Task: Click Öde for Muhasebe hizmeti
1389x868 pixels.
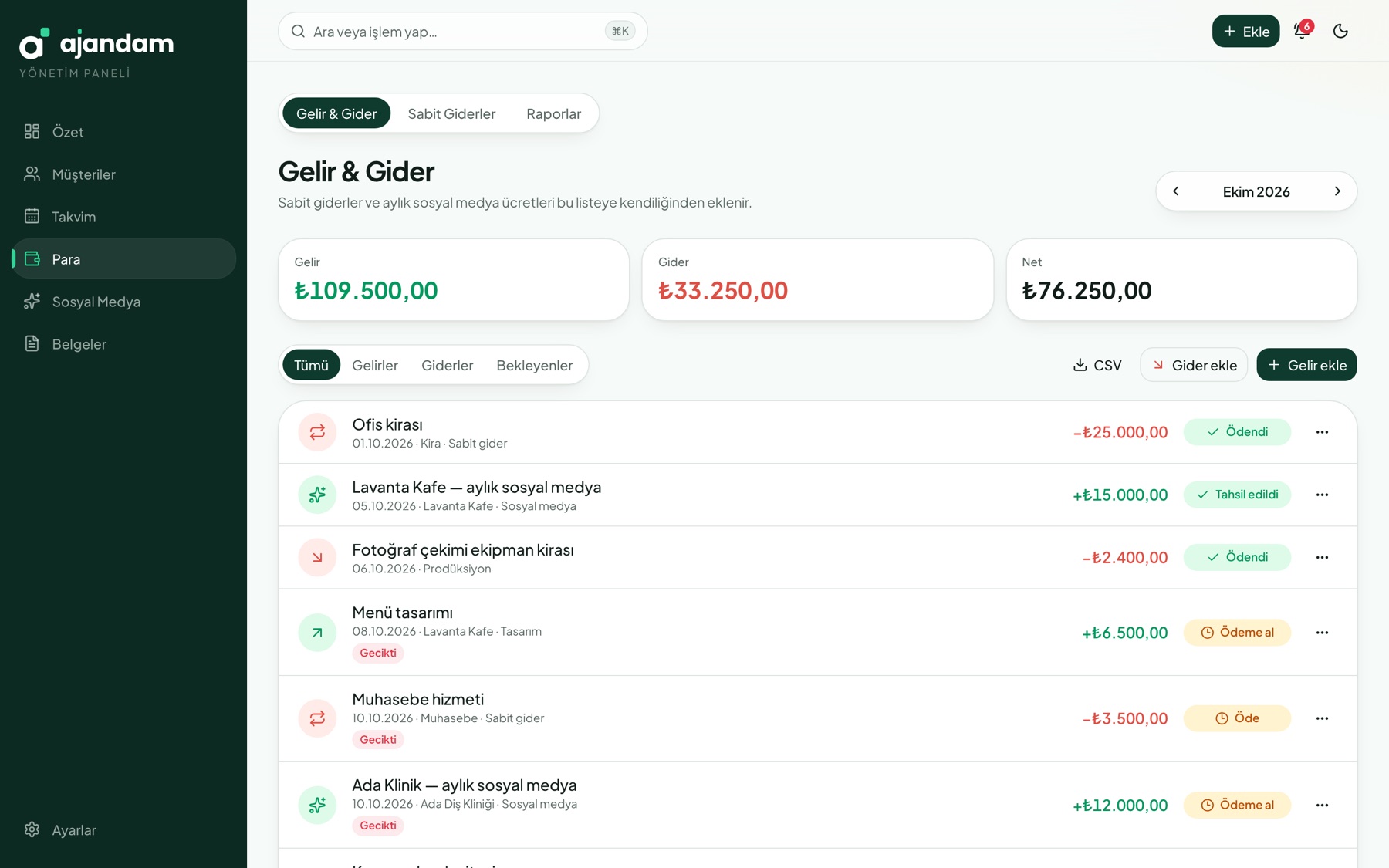Action: pyautogui.click(x=1237, y=718)
